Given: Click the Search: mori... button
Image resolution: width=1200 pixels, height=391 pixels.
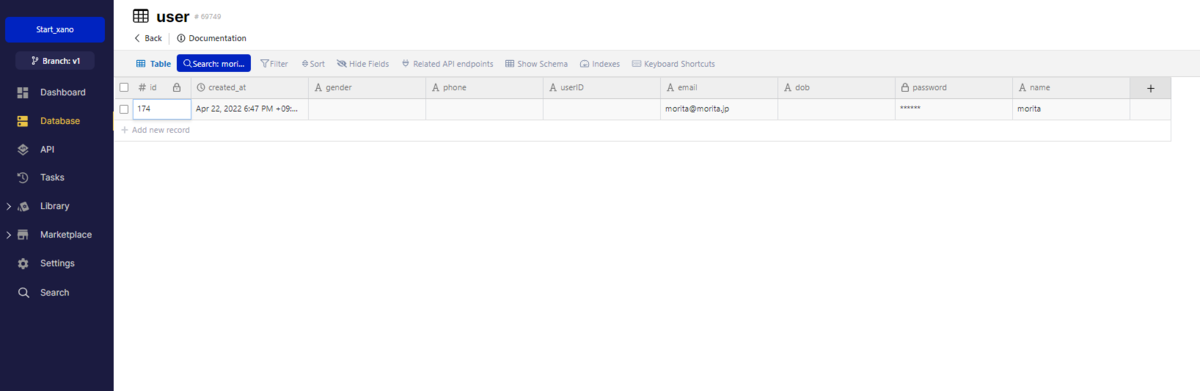Looking at the screenshot, I should click(214, 64).
